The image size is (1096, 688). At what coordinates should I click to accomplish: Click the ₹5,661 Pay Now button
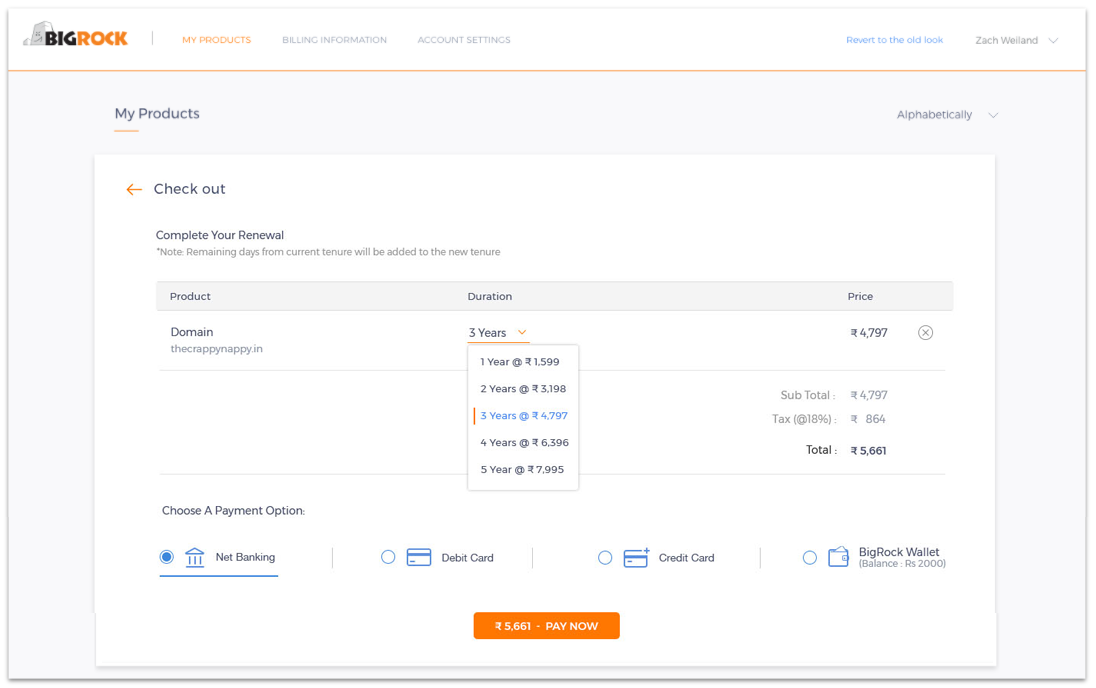[x=547, y=626]
